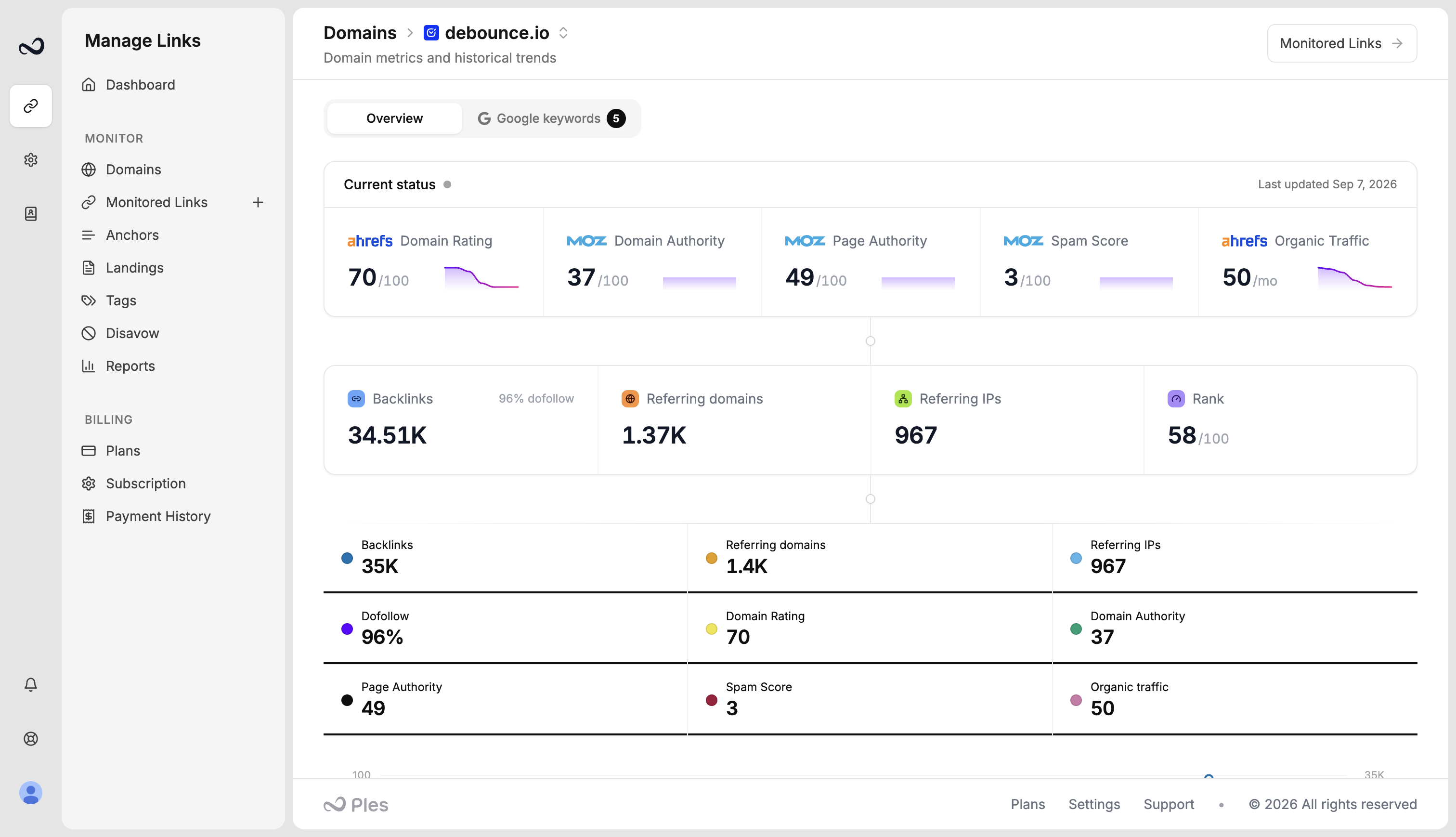
Task: Open the Support link in the footer
Action: coord(1168,804)
